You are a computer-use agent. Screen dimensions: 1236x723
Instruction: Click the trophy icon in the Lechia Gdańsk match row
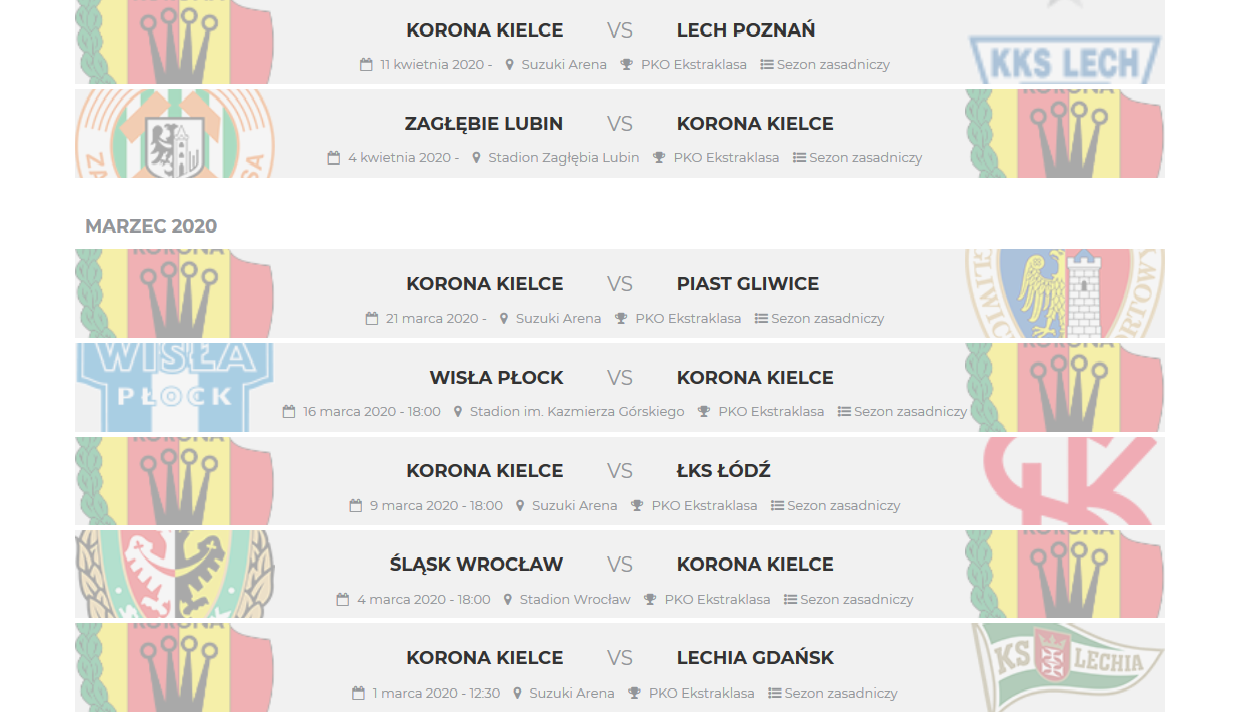pyautogui.click(x=634, y=692)
